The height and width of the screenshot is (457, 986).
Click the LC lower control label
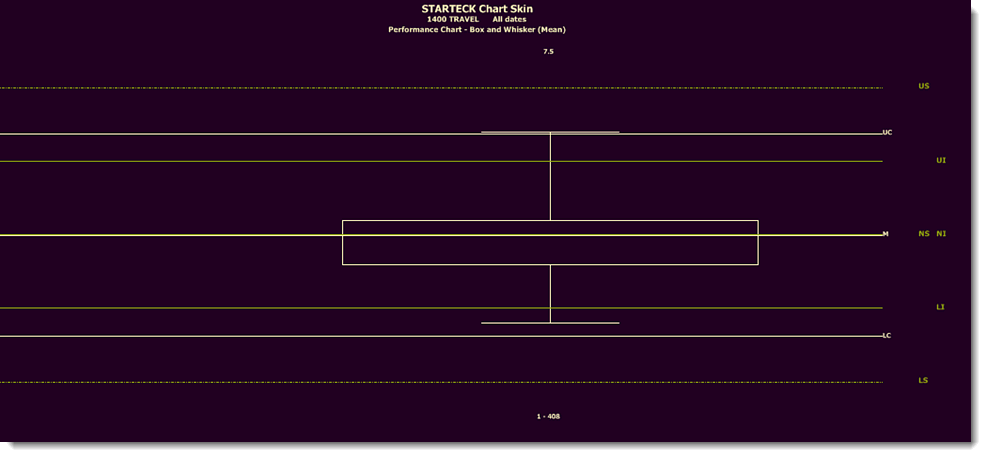887,335
